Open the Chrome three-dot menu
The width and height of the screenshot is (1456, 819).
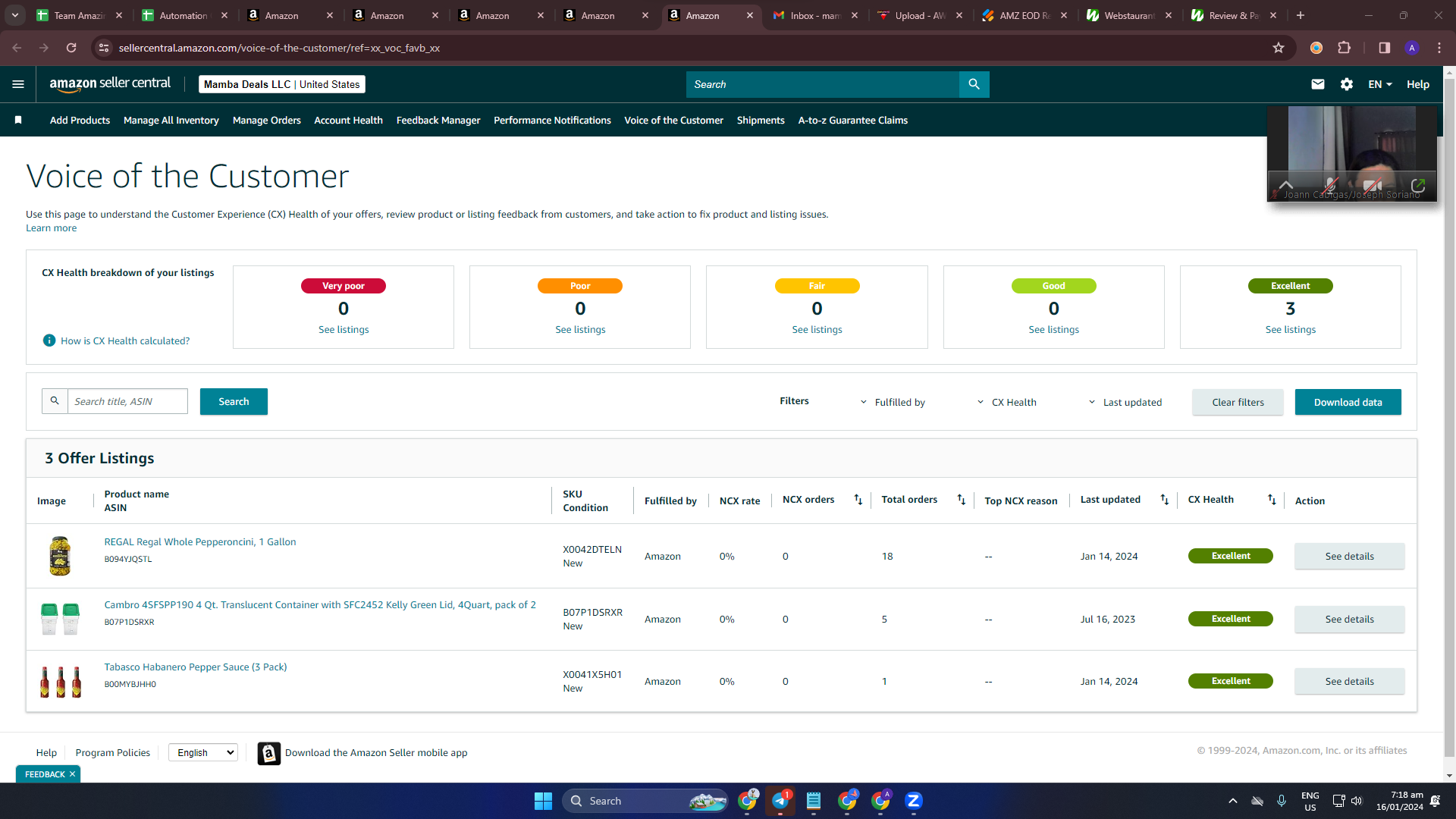coord(1439,48)
